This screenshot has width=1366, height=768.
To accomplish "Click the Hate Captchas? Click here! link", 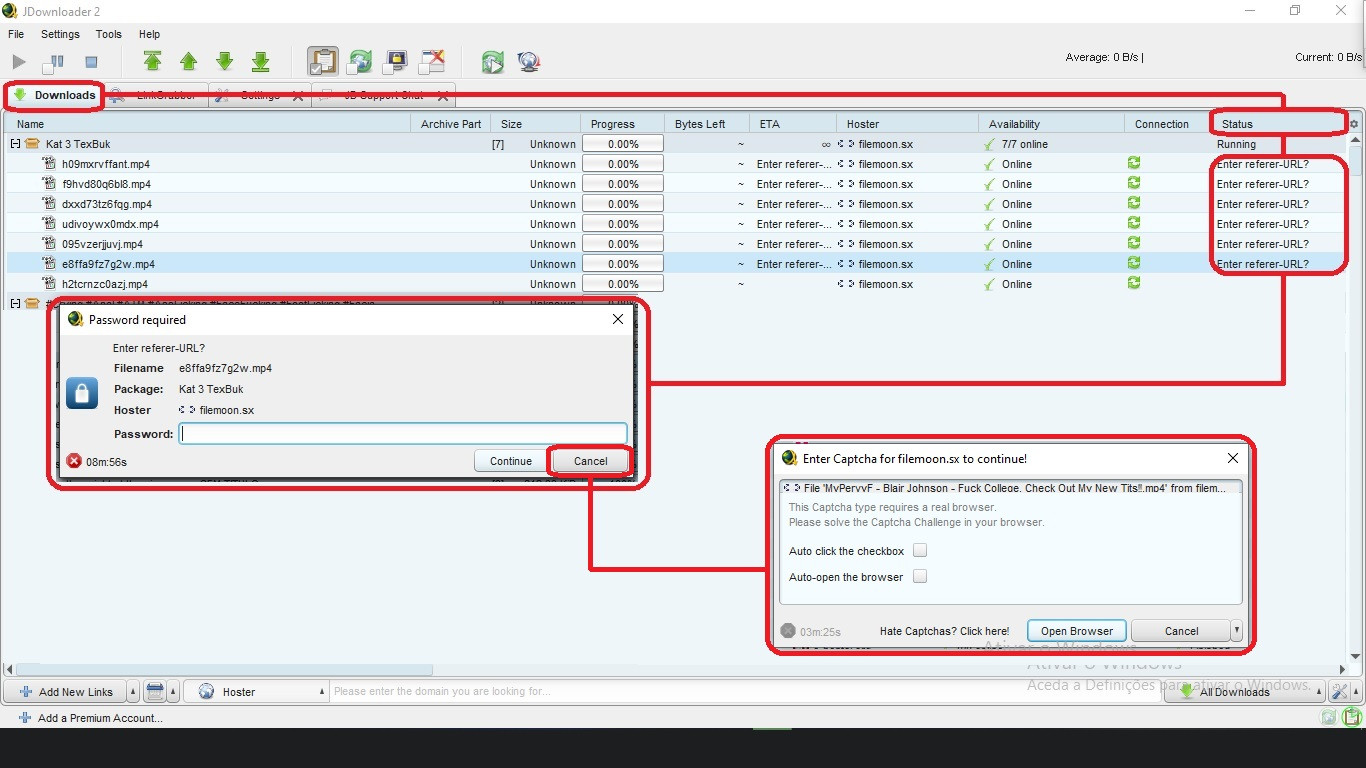I will pos(944,631).
